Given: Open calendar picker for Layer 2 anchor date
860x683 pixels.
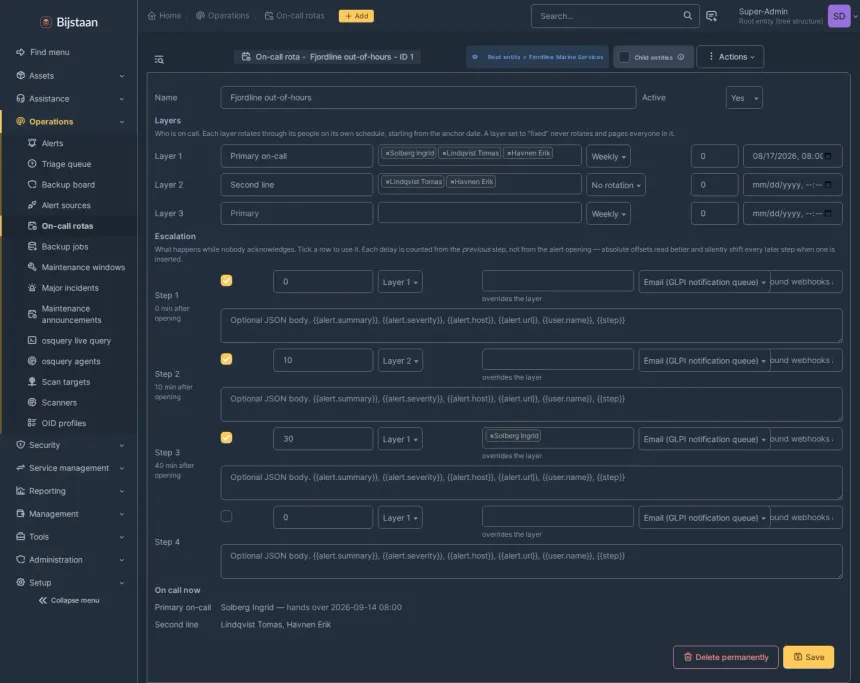Looking at the screenshot, I should point(828,185).
